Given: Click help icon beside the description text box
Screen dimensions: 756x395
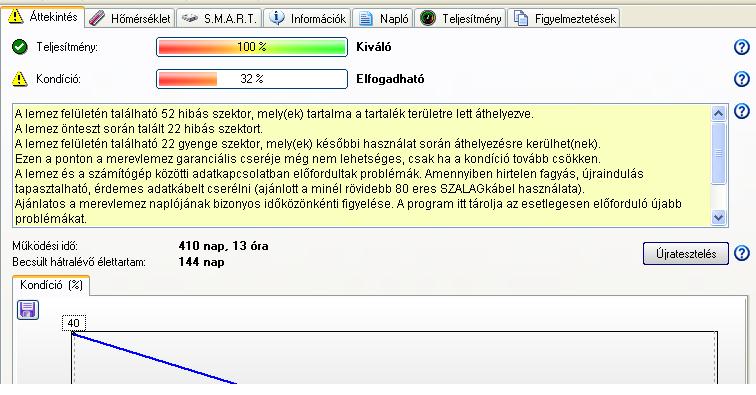Looking at the screenshot, I should (742, 111).
